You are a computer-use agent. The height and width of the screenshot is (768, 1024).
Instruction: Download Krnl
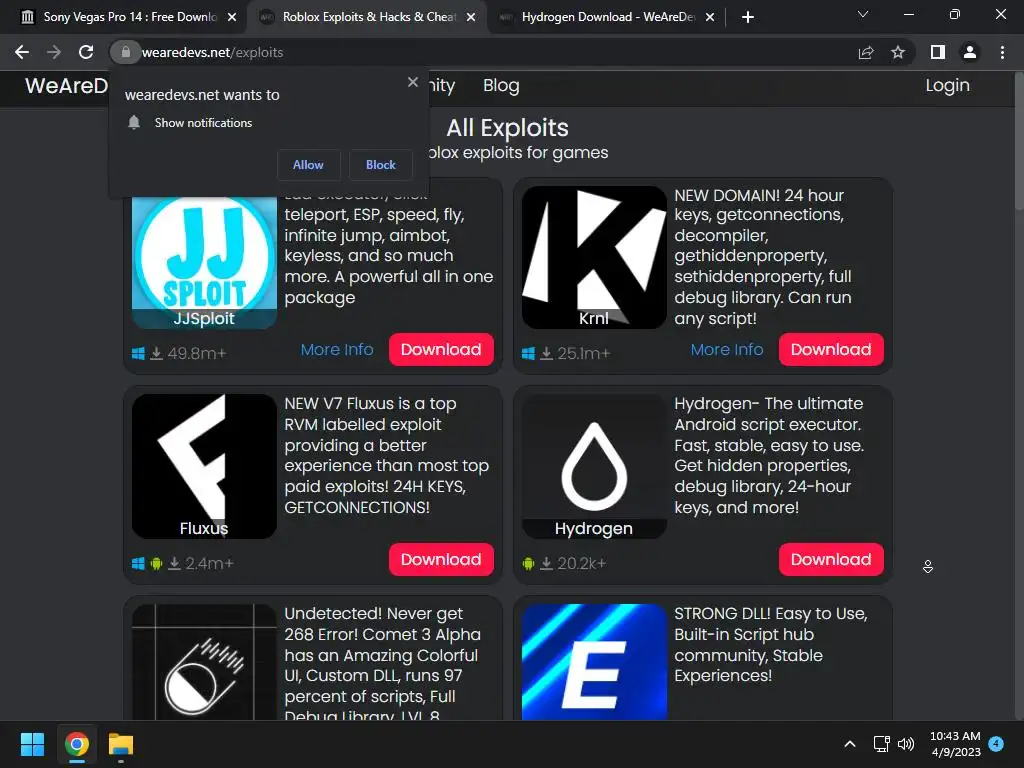click(831, 350)
